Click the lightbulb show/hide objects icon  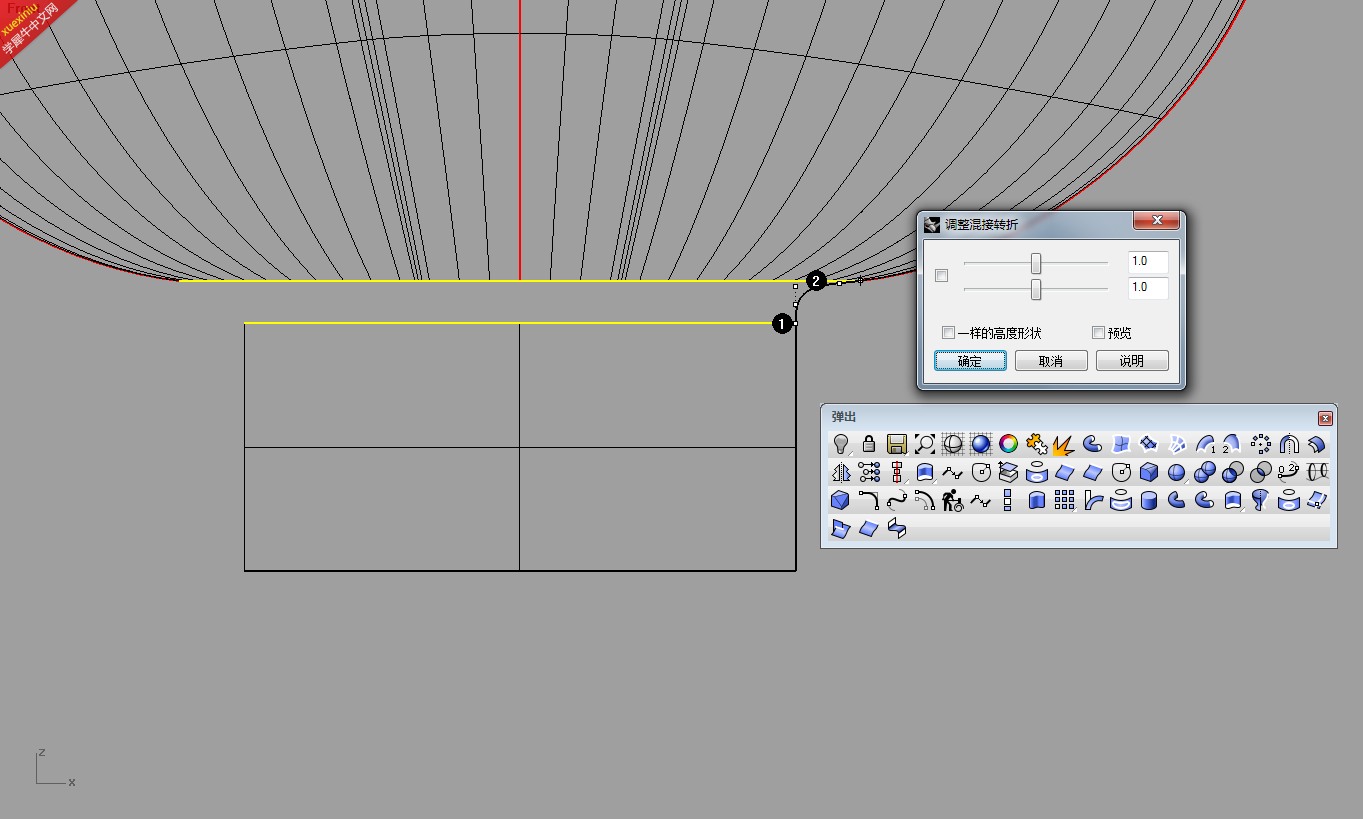(x=840, y=444)
